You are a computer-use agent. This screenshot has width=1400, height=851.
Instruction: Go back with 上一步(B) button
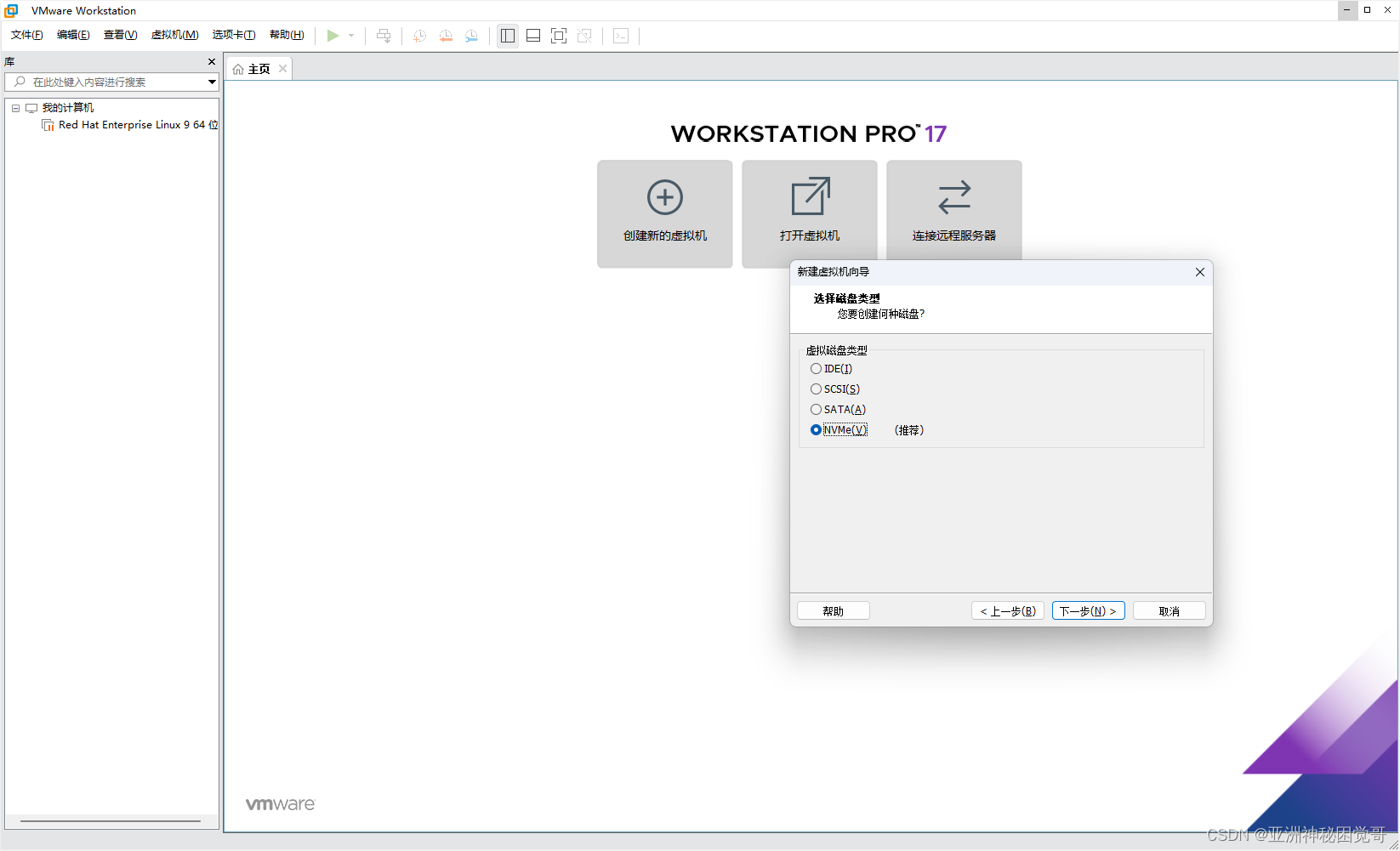[1008, 611]
